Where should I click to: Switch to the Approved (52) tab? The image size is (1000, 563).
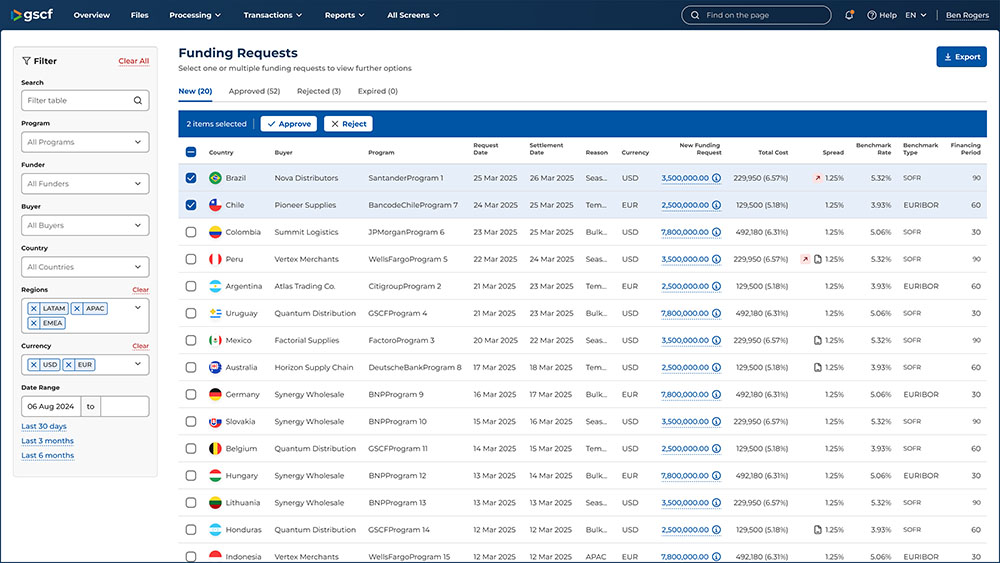pos(254,91)
